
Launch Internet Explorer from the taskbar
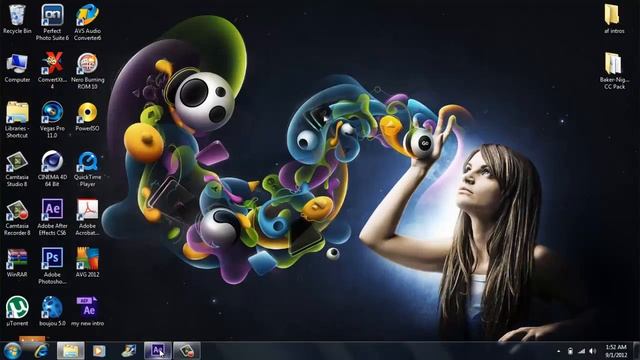pyautogui.click(x=41, y=351)
